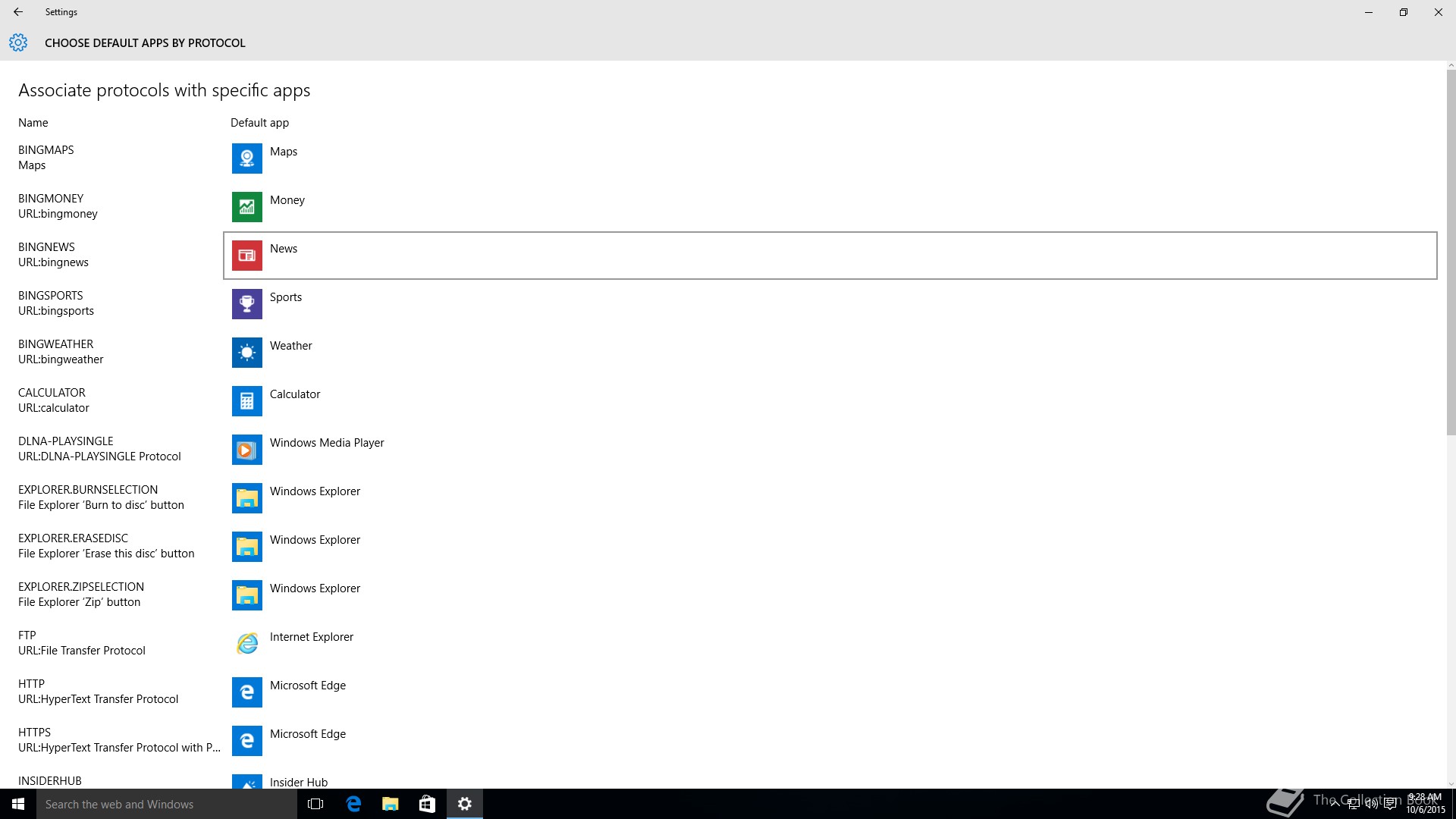This screenshot has width=1456, height=819.
Task: Click the taskbar search box
Action: 167,804
